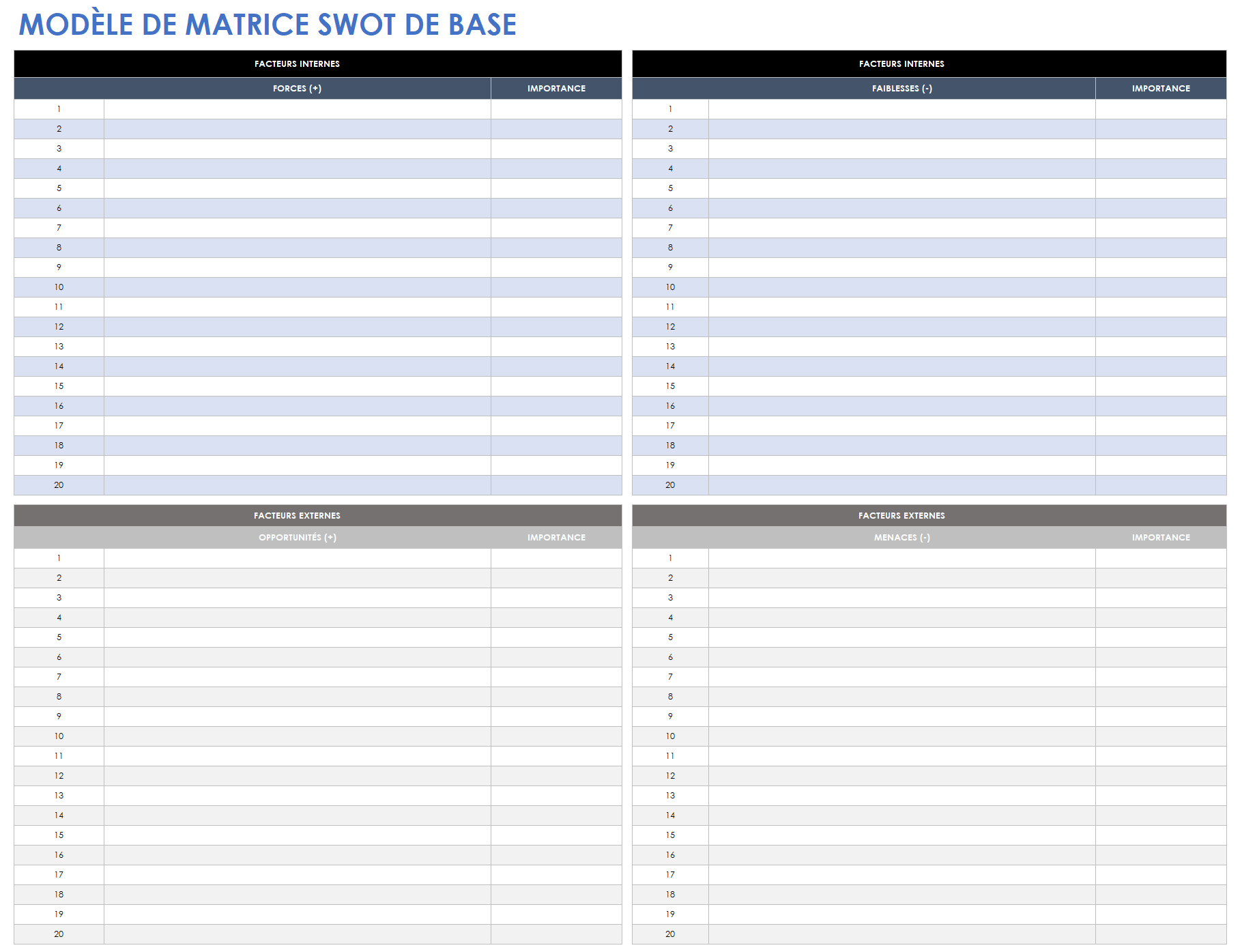Click IMPORTANCE header next to FAIBLESSES
Image resolution: width=1242 pixels, height=952 pixels.
click(x=1161, y=89)
